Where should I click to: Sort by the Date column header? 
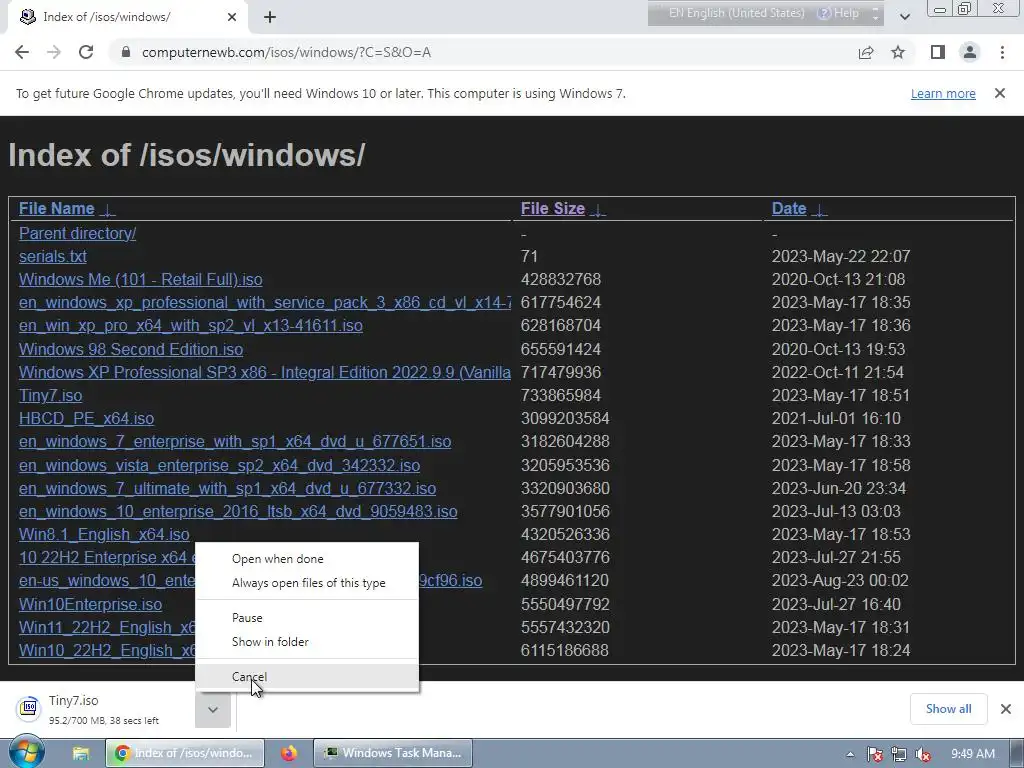coord(789,208)
